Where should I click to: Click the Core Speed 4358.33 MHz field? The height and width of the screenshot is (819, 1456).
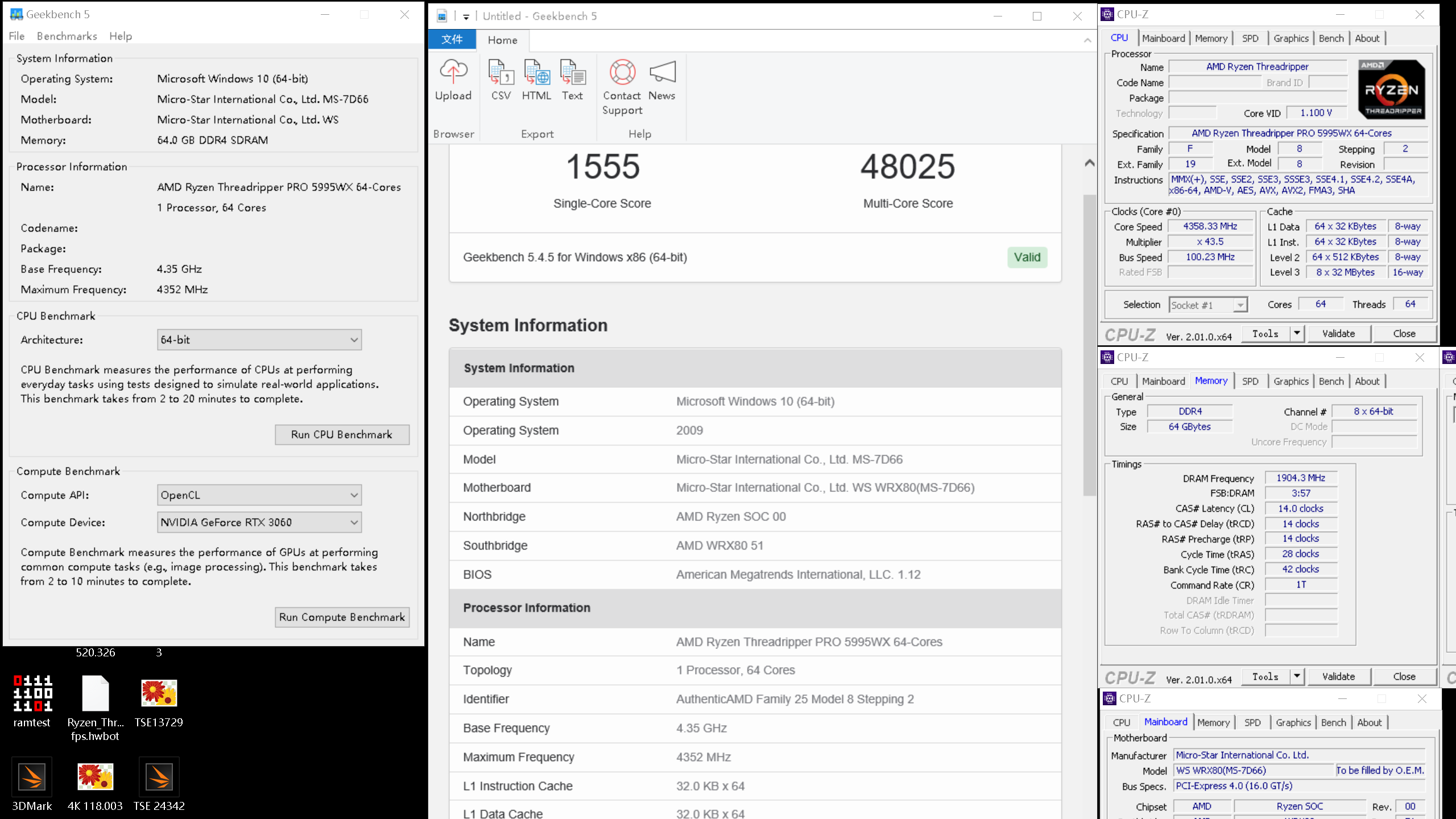[x=1210, y=226]
